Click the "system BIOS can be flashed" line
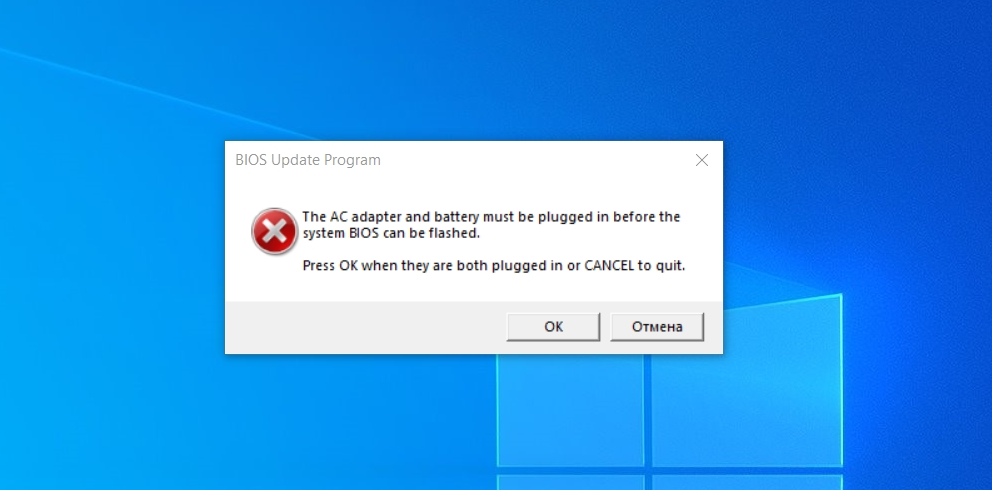This screenshot has width=992, height=490. [x=391, y=233]
